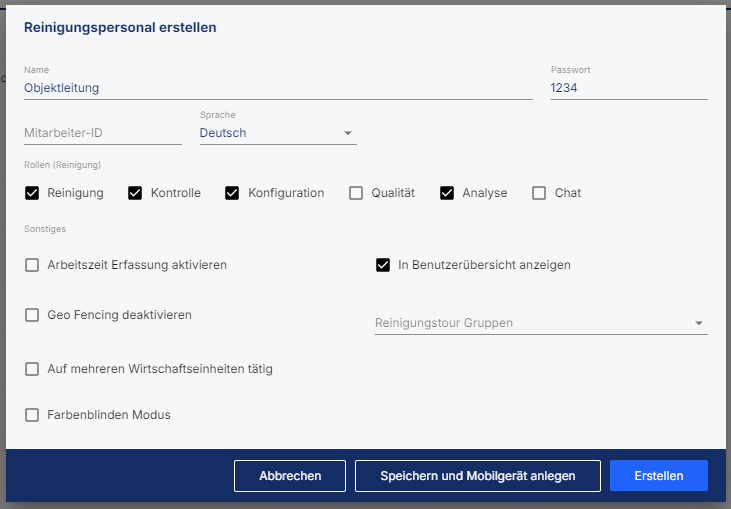Image resolution: width=731 pixels, height=509 pixels.
Task: Uncheck In Benutzerübersicht anzeigen
Action: coord(383,265)
